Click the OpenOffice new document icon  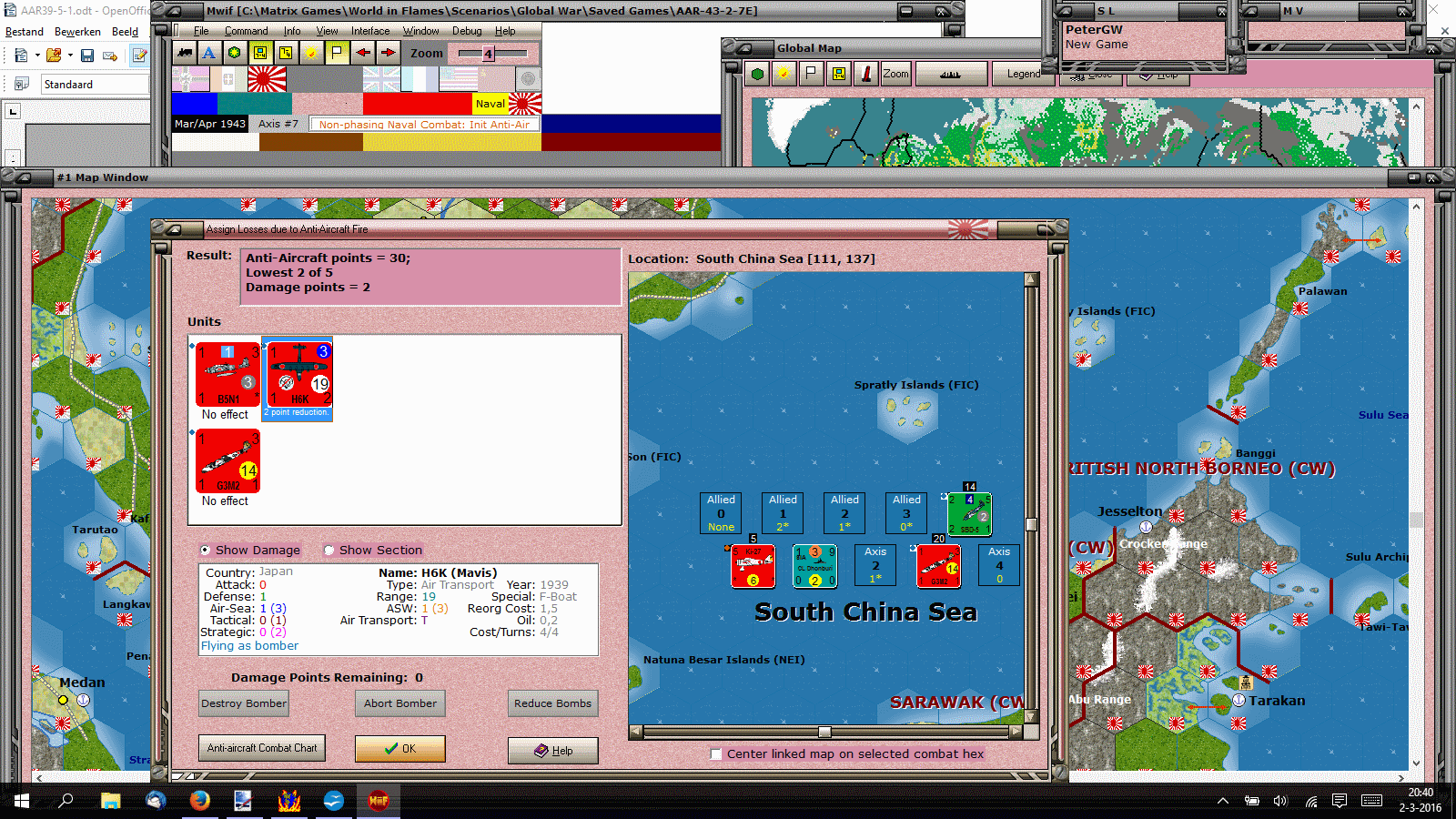[x=21, y=56]
